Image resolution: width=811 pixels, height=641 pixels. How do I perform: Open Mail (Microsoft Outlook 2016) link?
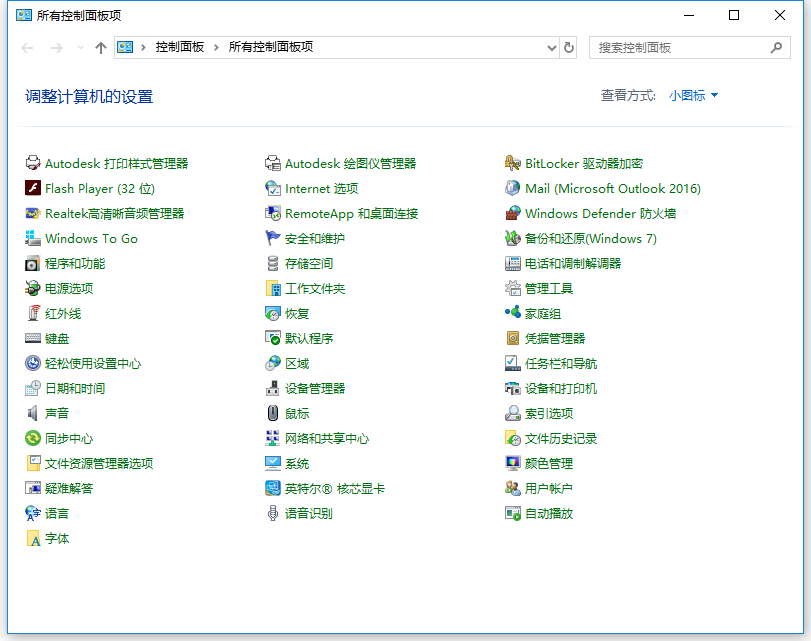click(x=613, y=188)
